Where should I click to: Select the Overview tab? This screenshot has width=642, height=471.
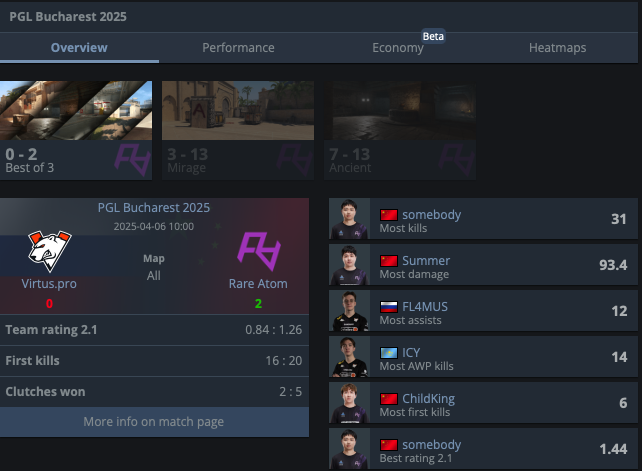(x=79, y=48)
